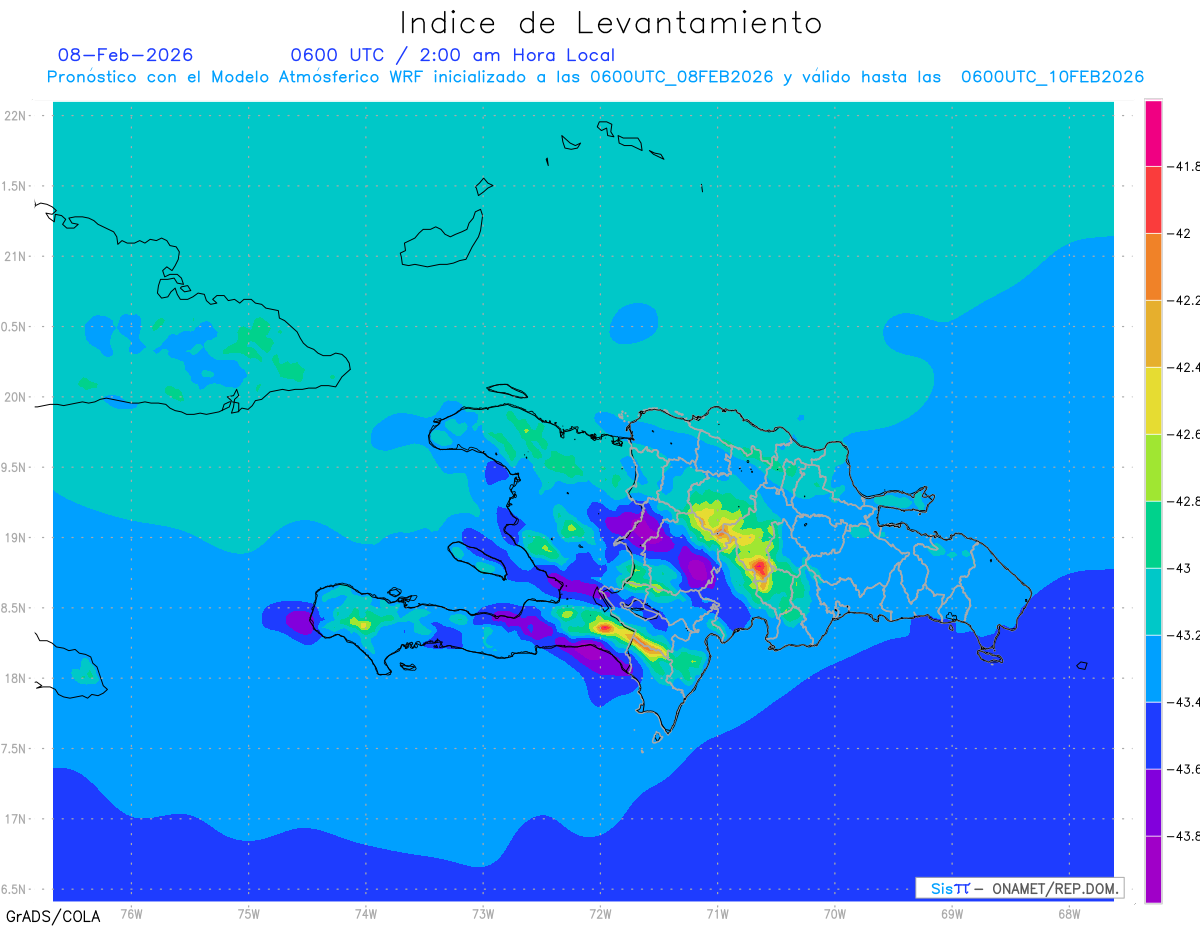This screenshot has width=1200, height=927.
Task: Click the "75W" longitude label
Action: (x=249, y=913)
